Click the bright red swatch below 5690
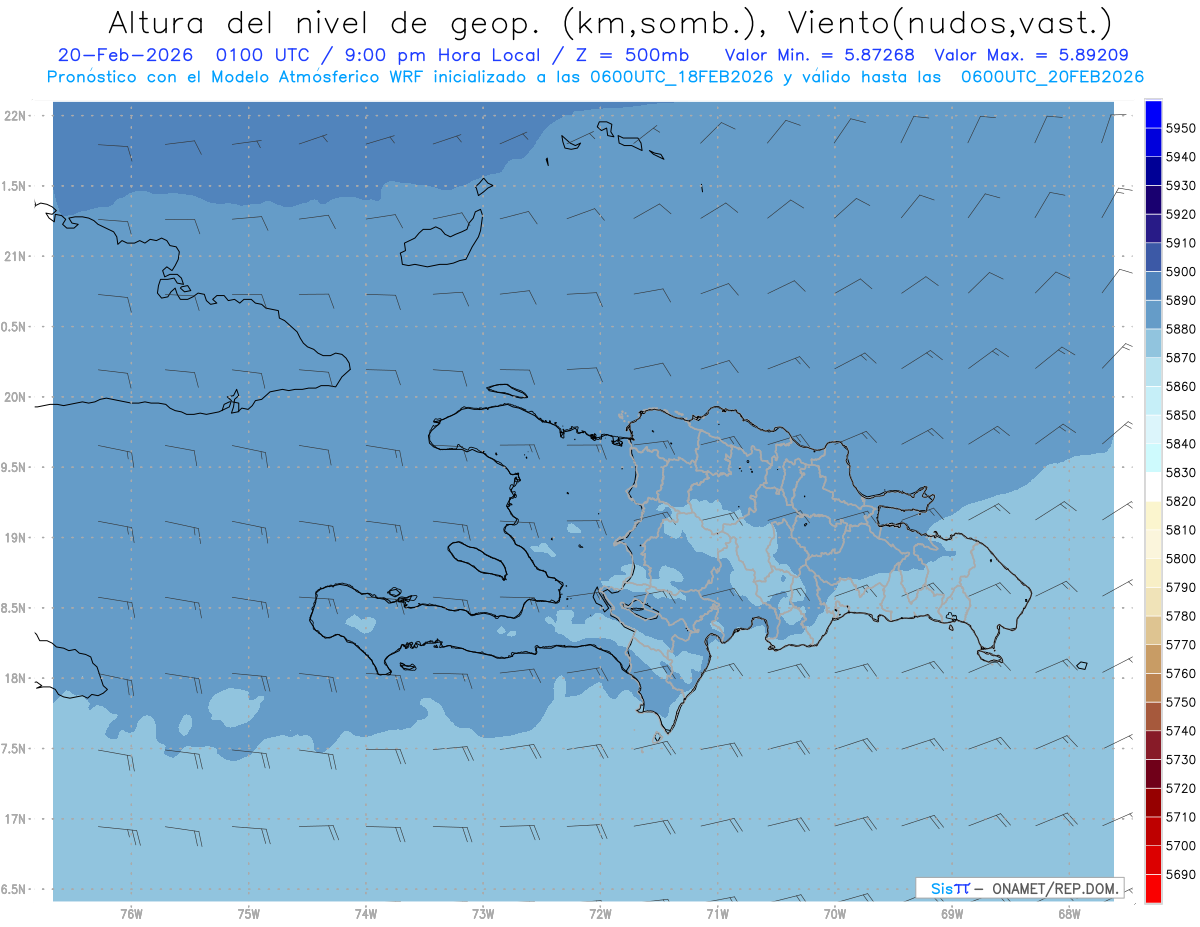This screenshot has height=927, width=1200. tap(1153, 888)
